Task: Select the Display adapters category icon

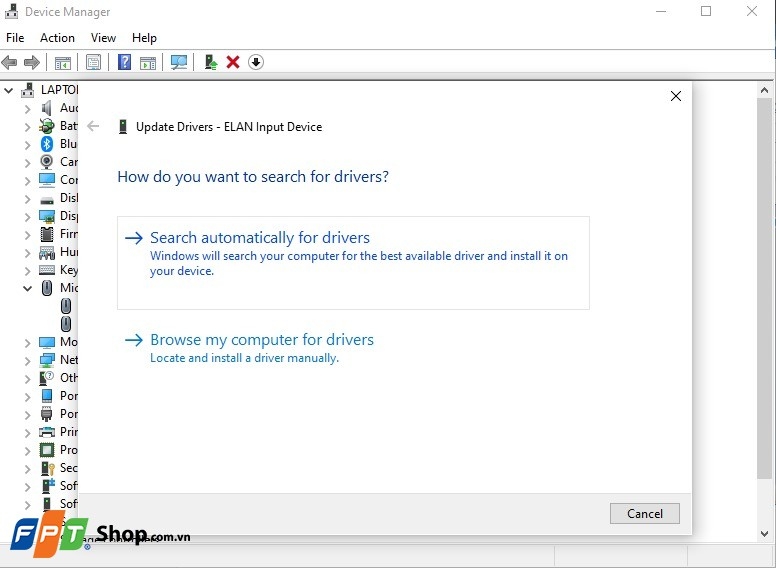Action: point(47,216)
